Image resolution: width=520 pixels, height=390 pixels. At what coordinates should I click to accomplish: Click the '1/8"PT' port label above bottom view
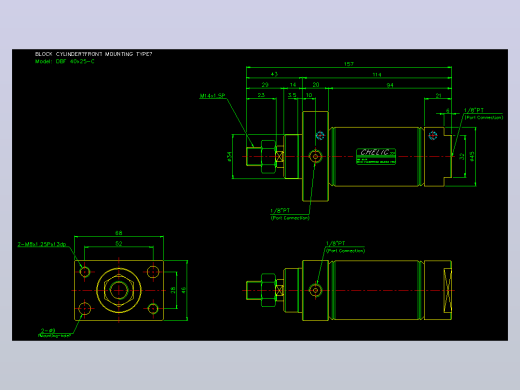pos(336,243)
